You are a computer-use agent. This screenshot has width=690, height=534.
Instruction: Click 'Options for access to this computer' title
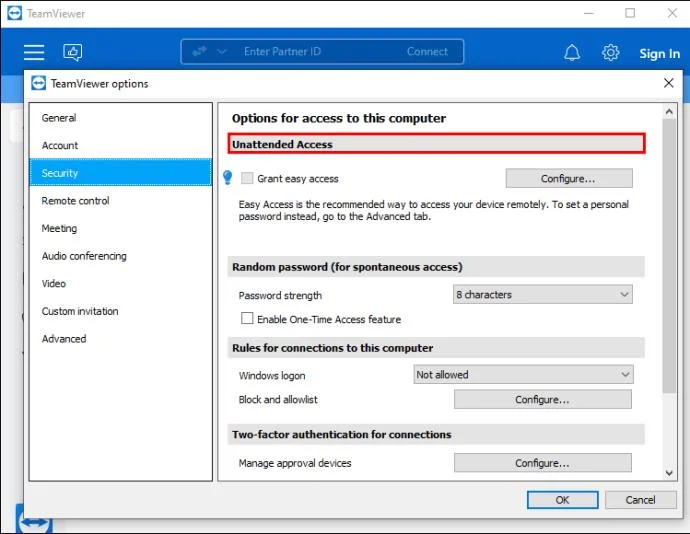(338, 118)
